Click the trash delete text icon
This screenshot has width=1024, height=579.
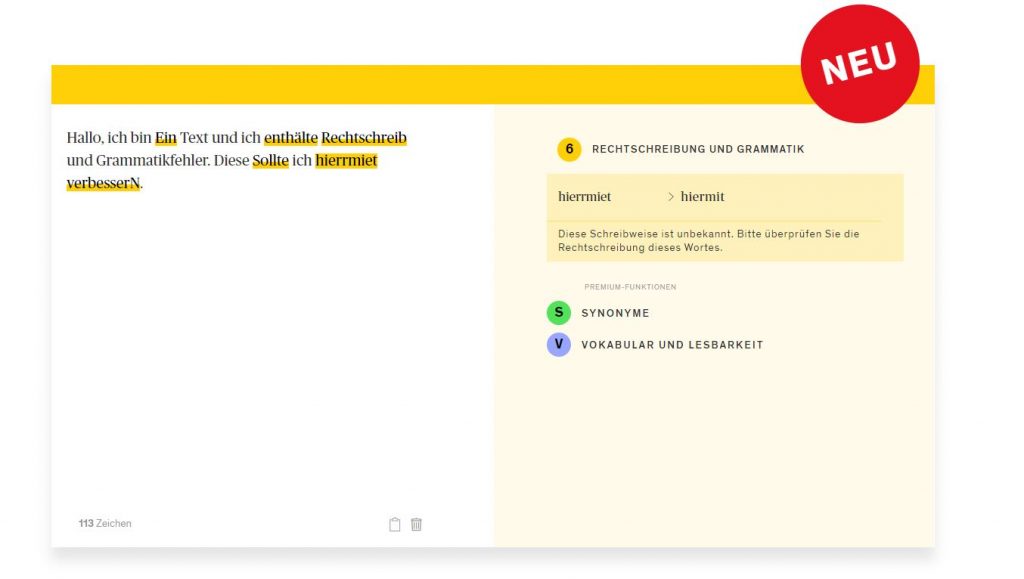[x=416, y=524]
